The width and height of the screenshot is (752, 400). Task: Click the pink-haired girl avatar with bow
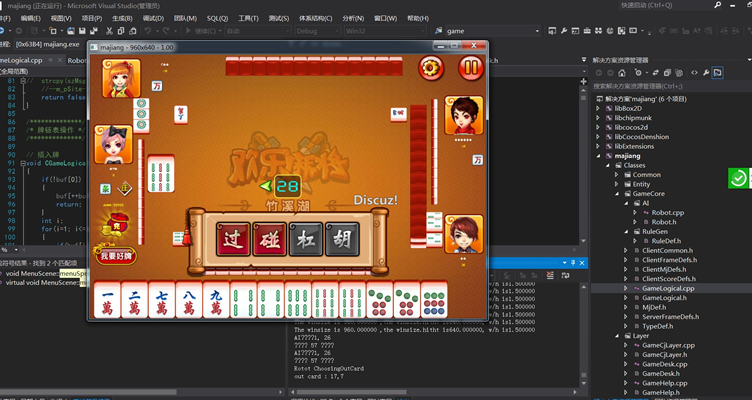[x=113, y=144]
